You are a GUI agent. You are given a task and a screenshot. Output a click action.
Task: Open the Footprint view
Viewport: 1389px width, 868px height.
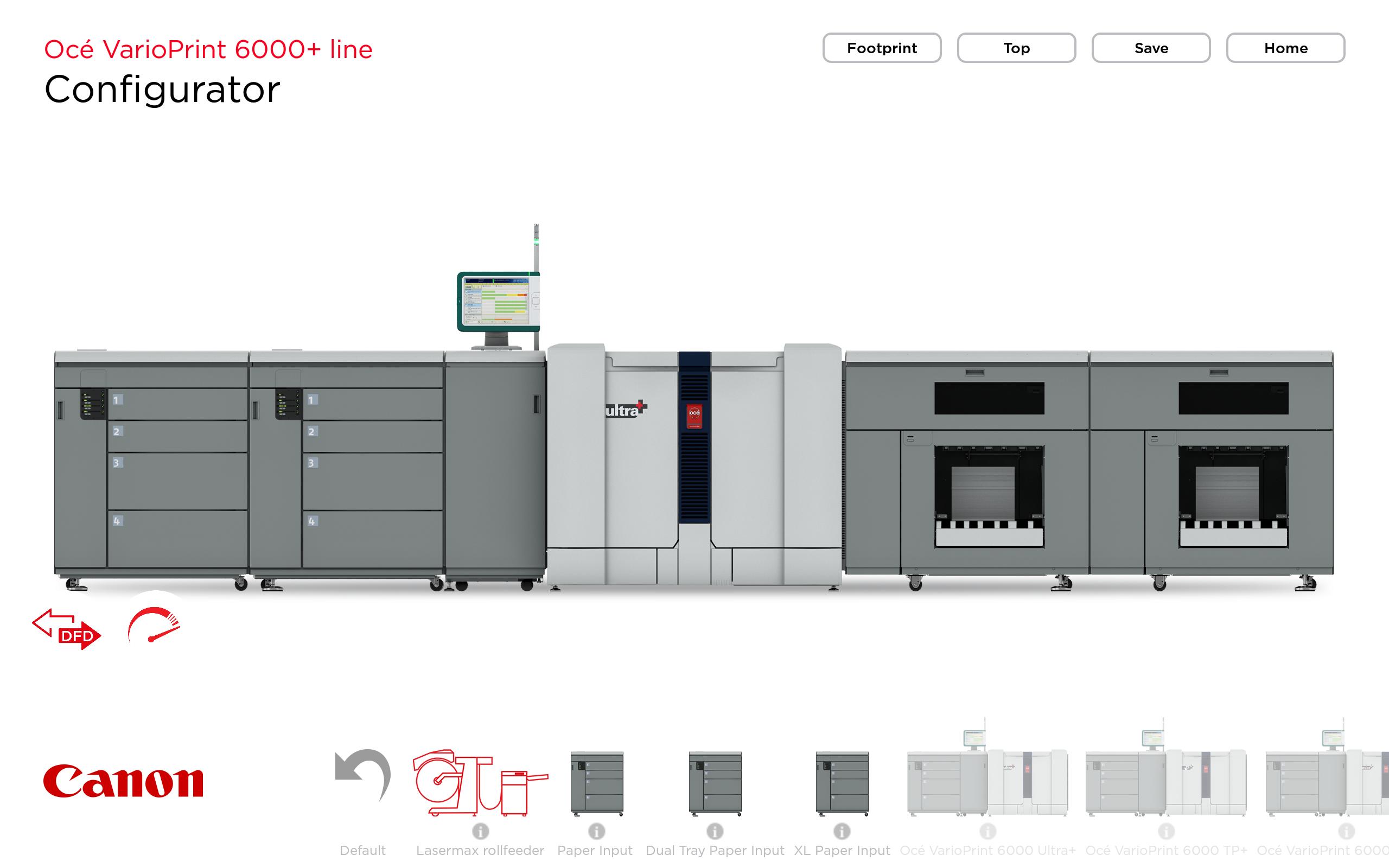click(882, 48)
